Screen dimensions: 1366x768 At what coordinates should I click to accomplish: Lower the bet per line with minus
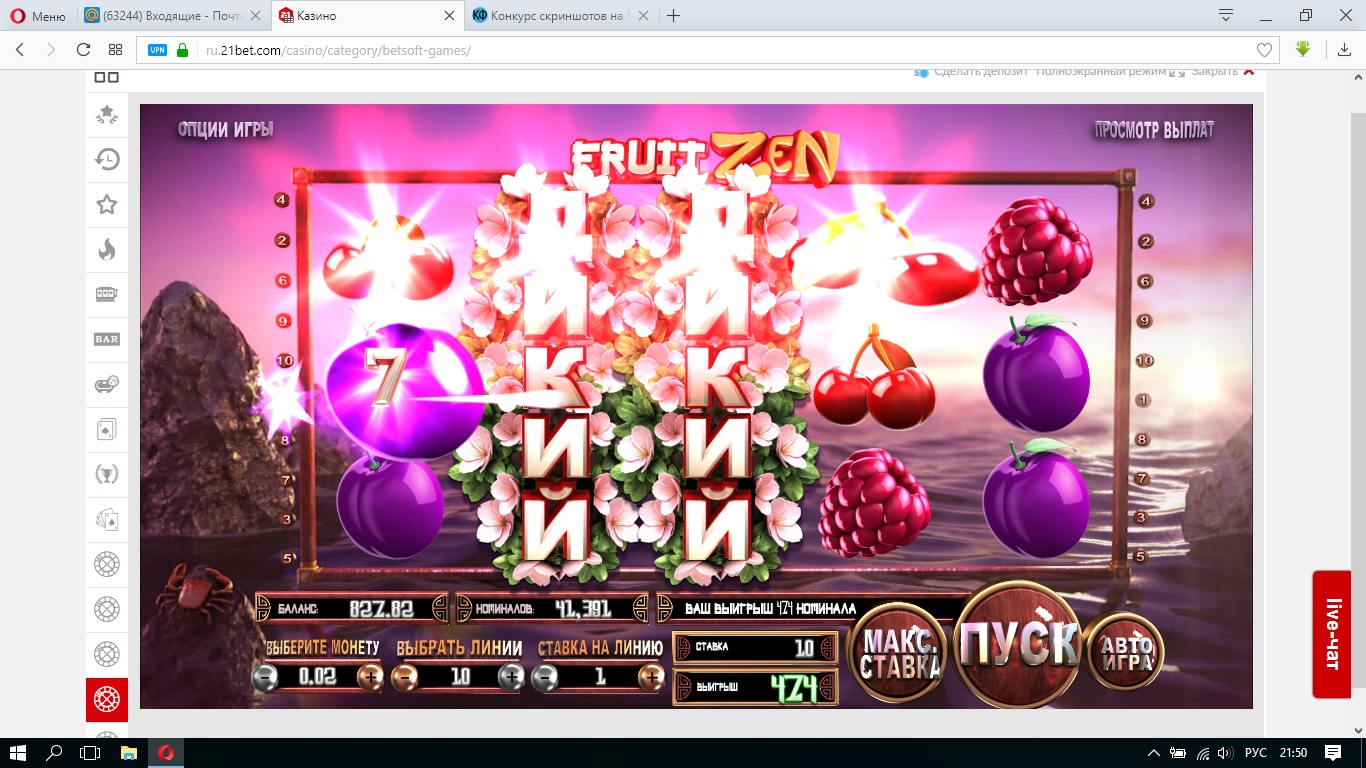point(545,677)
